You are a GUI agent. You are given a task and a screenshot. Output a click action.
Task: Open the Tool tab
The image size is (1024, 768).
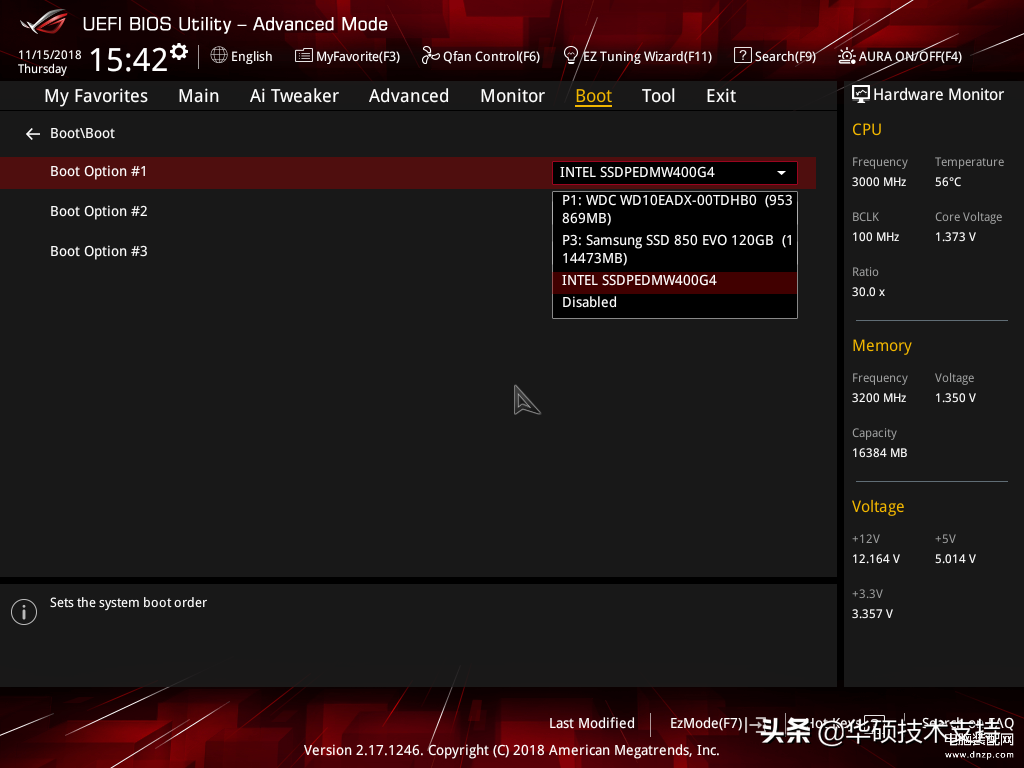658,96
